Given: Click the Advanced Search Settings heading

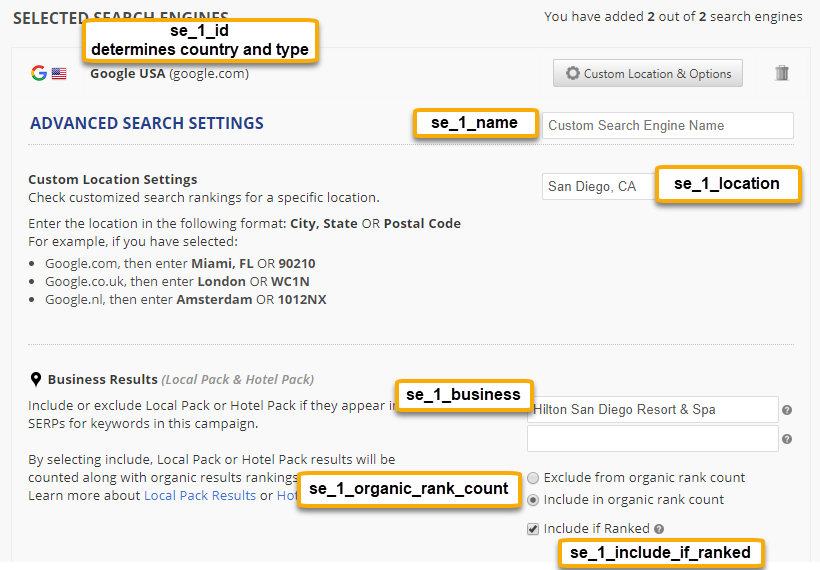Looking at the screenshot, I should tap(147, 124).
